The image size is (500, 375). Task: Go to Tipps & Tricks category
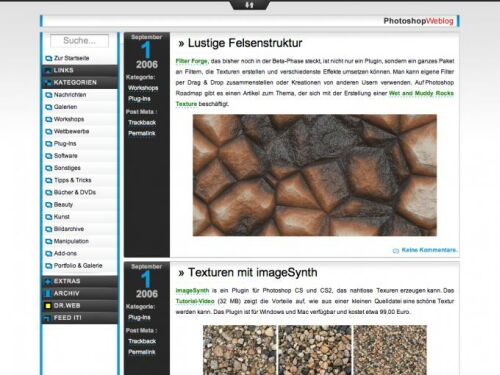click(73, 180)
